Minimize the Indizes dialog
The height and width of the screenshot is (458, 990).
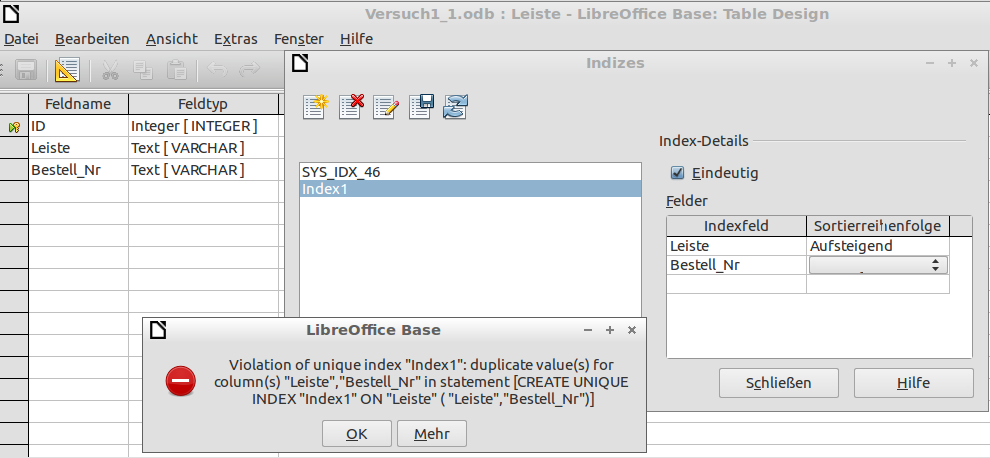pos(930,63)
